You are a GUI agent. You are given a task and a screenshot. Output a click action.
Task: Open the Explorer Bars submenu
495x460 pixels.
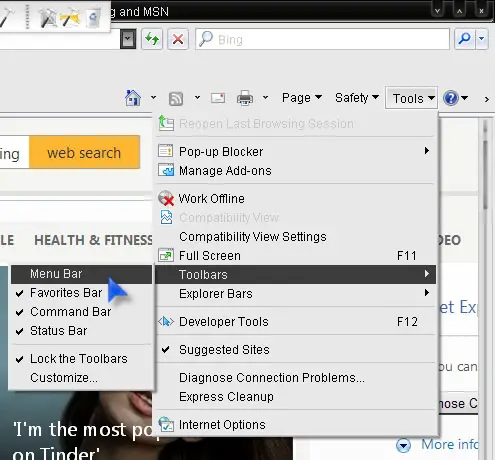[295, 294]
